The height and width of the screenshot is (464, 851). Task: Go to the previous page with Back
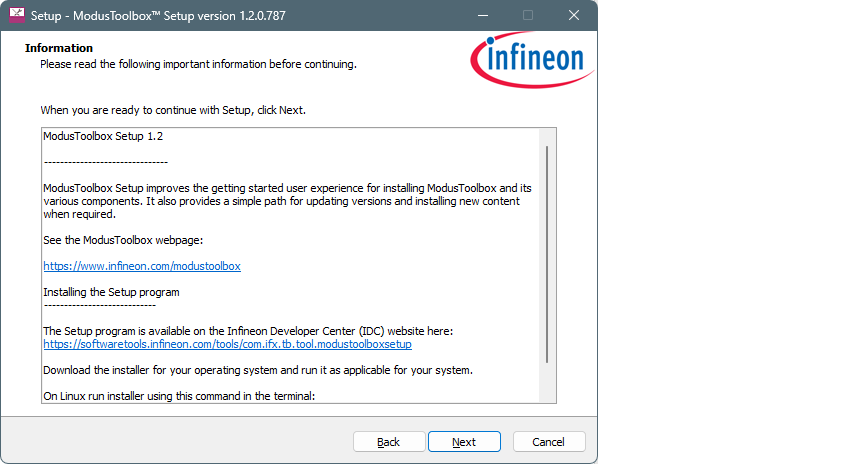pos(389,442)
